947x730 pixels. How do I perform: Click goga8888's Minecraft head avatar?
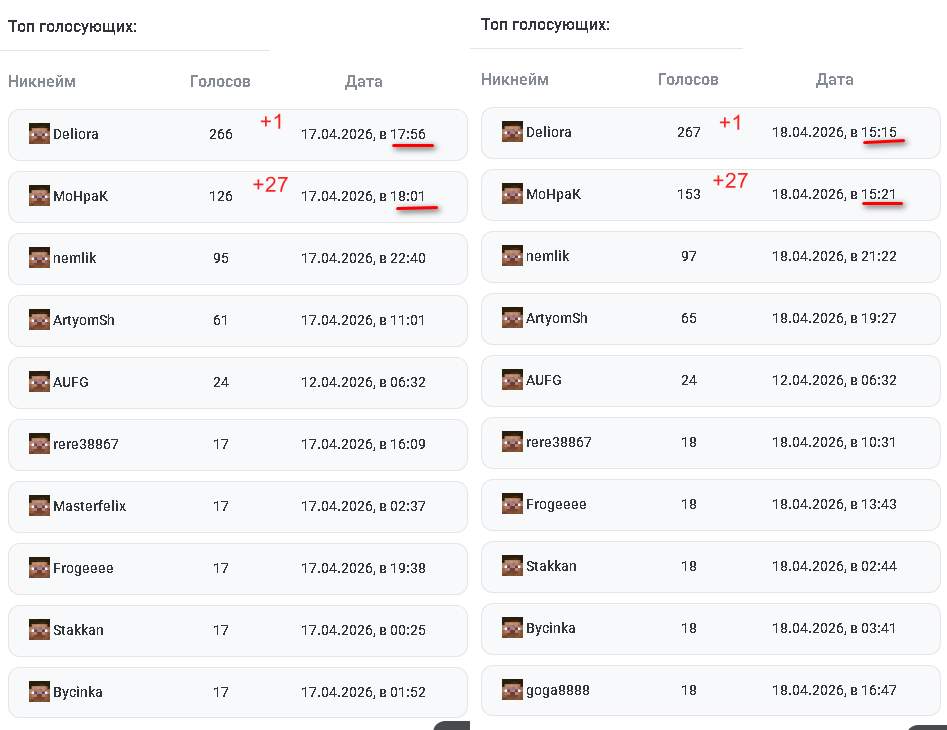[x=512, y=690]
